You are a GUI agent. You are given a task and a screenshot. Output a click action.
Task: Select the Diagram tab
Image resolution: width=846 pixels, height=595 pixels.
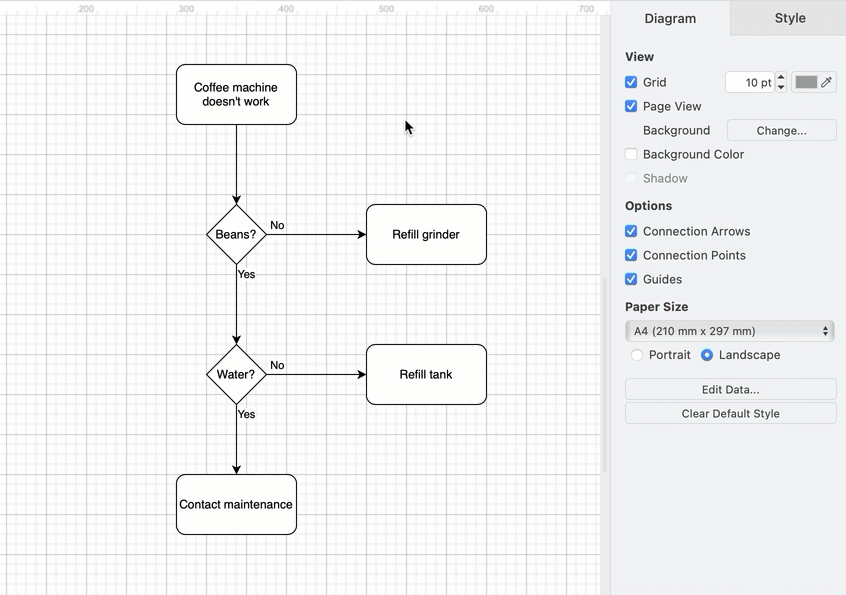tap(670, 17)
